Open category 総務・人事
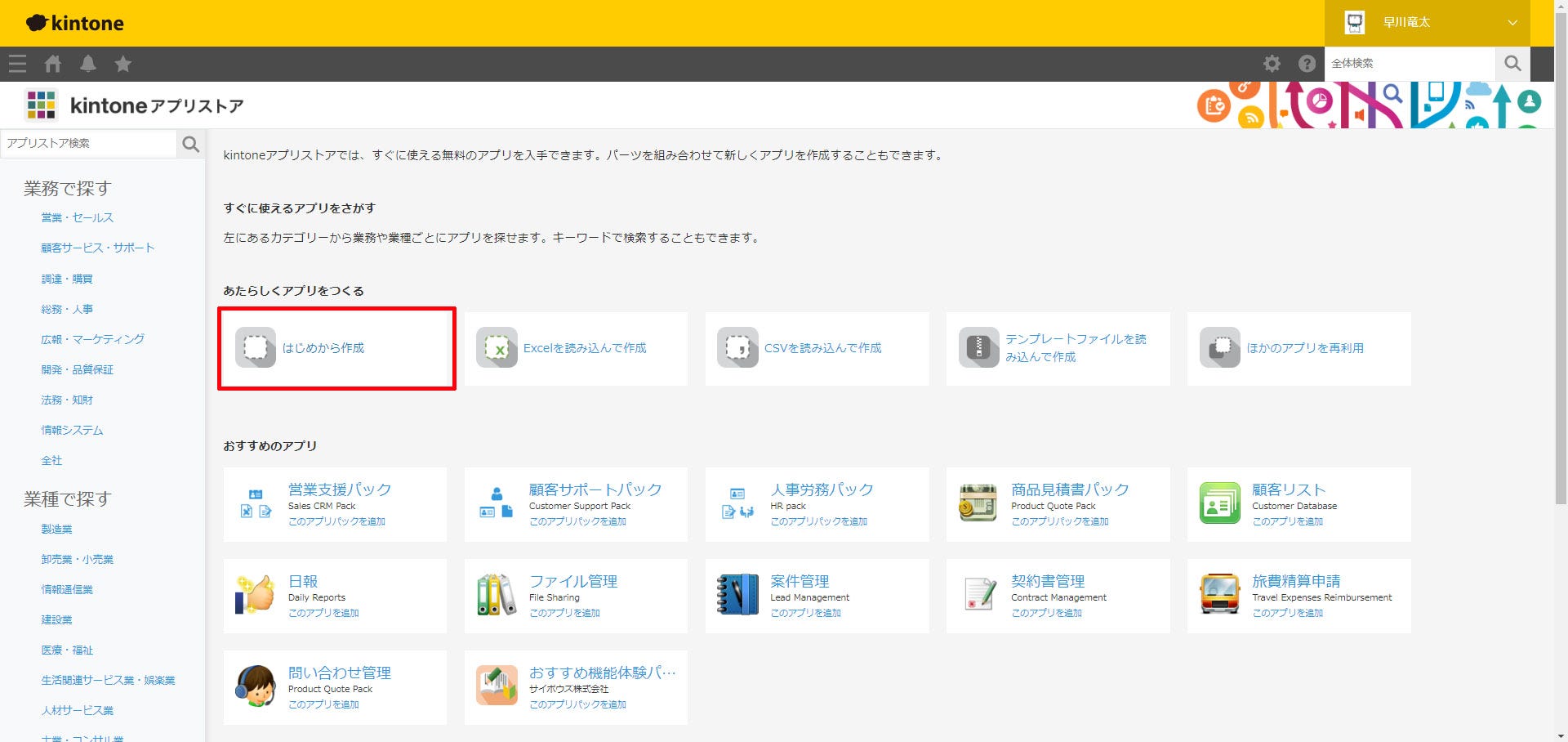The width and height of the screenshot is (1568, 742). click(67, 309)
